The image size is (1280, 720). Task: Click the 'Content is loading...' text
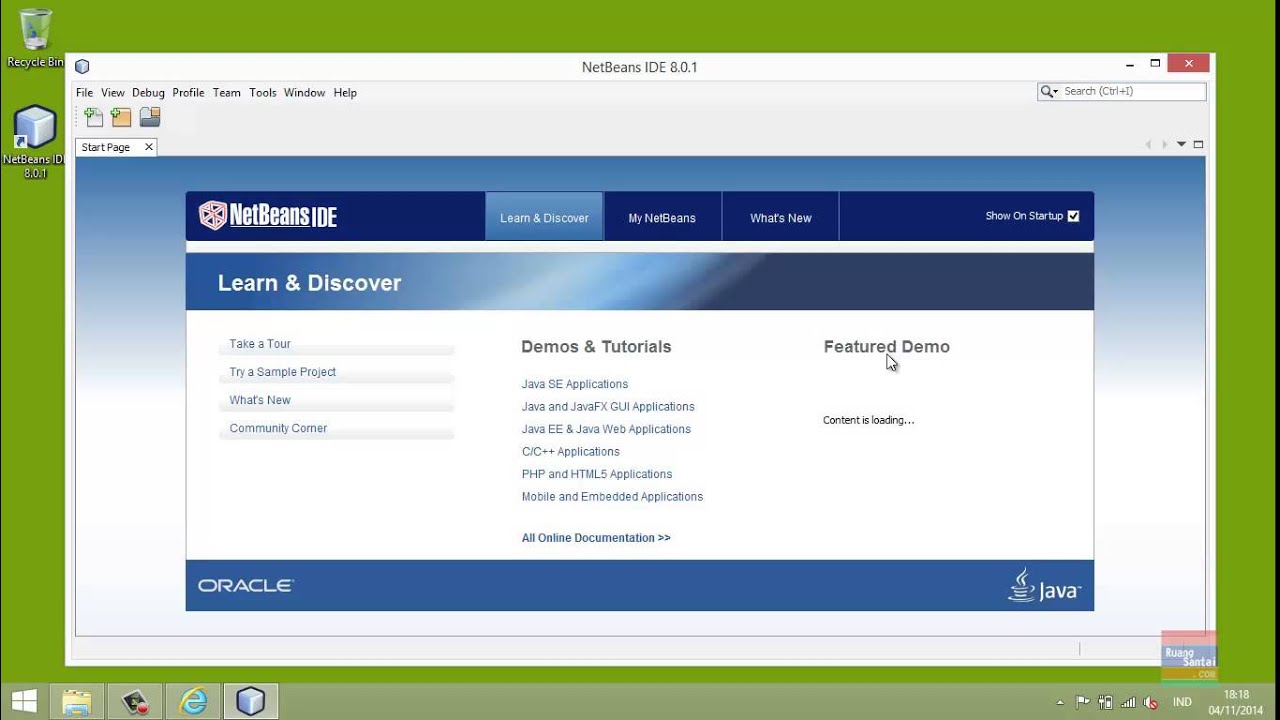point(869,420)
